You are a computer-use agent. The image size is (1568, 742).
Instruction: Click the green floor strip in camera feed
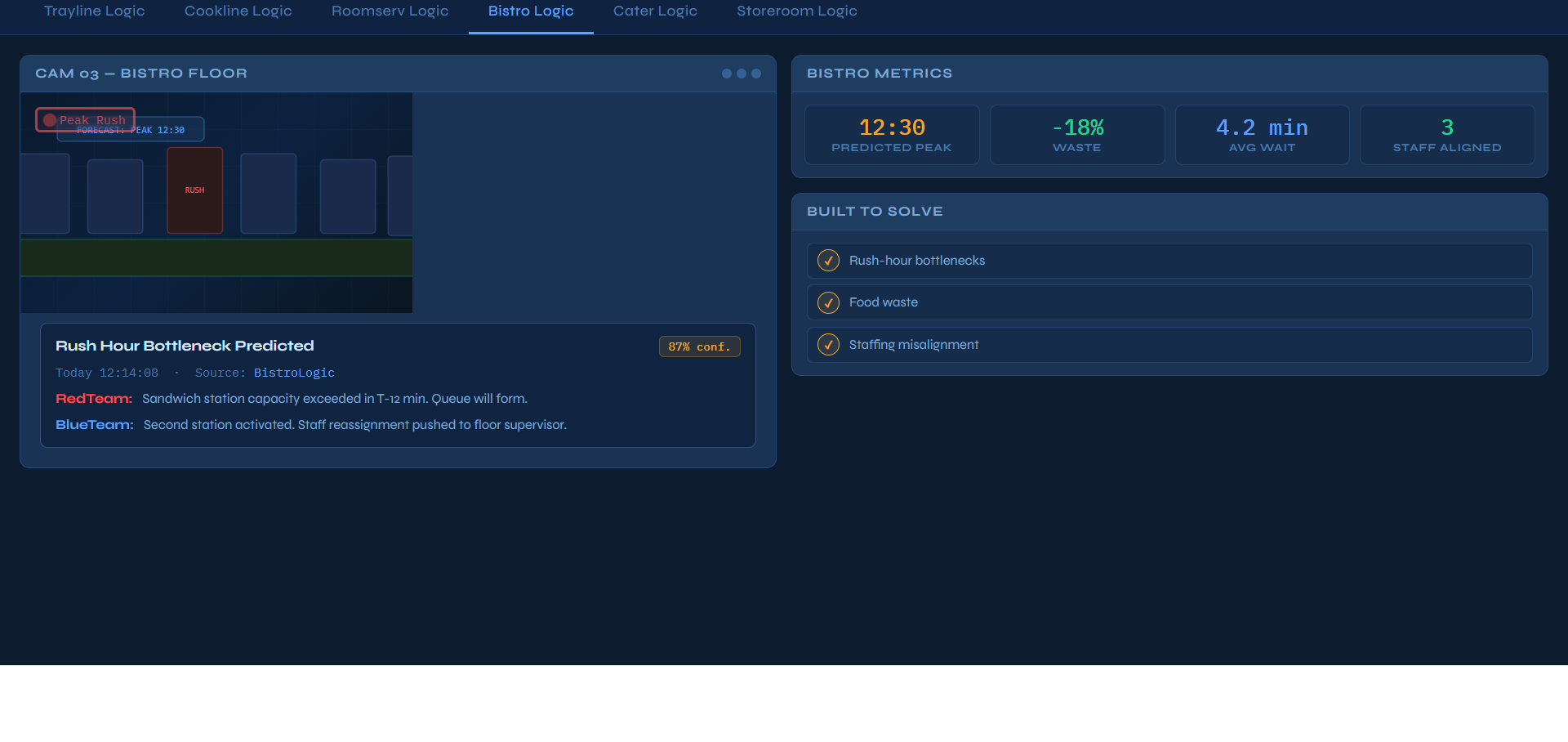click(x=216, y=257)
